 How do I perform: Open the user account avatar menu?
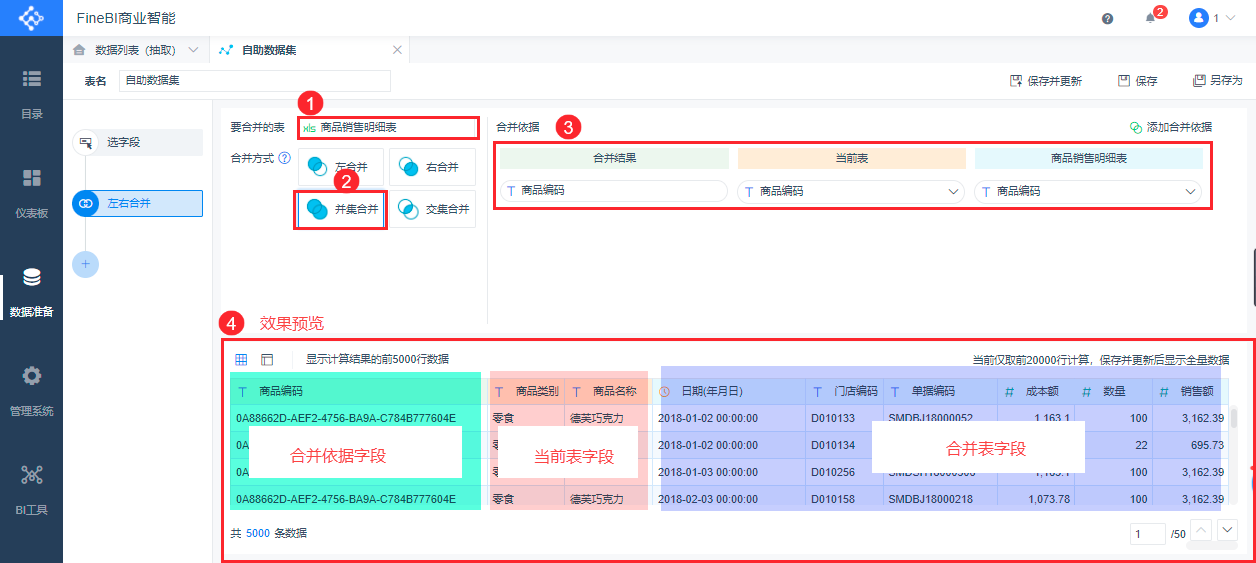pos(1198,18)
